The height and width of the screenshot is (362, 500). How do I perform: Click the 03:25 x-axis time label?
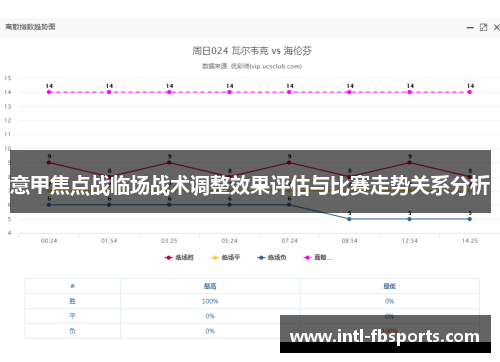[x=169, y=241]
